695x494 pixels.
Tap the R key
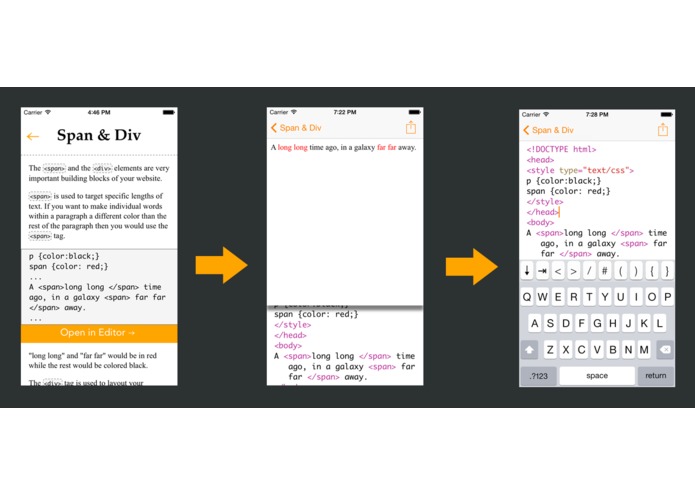coord(574,297)
